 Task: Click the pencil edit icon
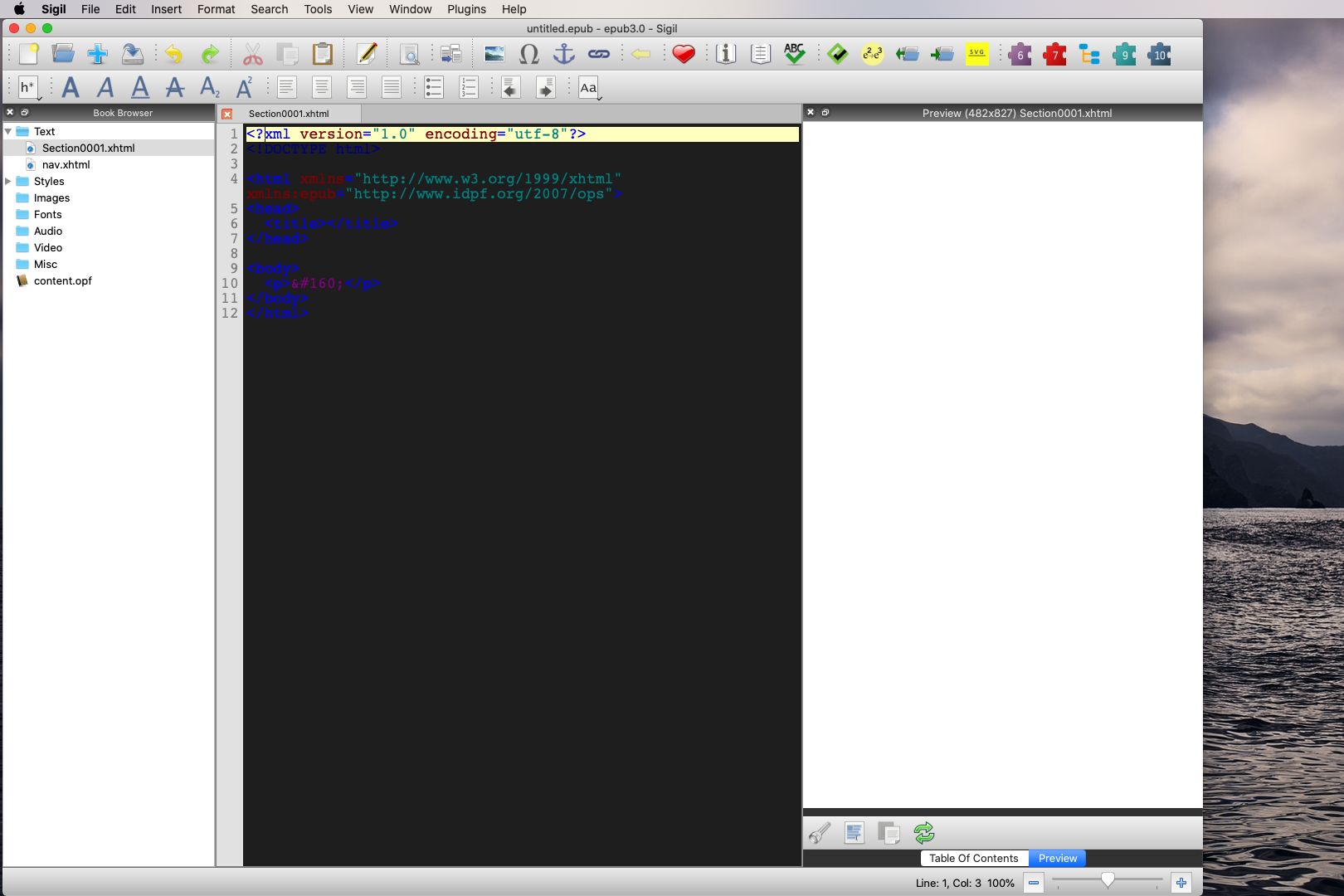pos(367,55)
